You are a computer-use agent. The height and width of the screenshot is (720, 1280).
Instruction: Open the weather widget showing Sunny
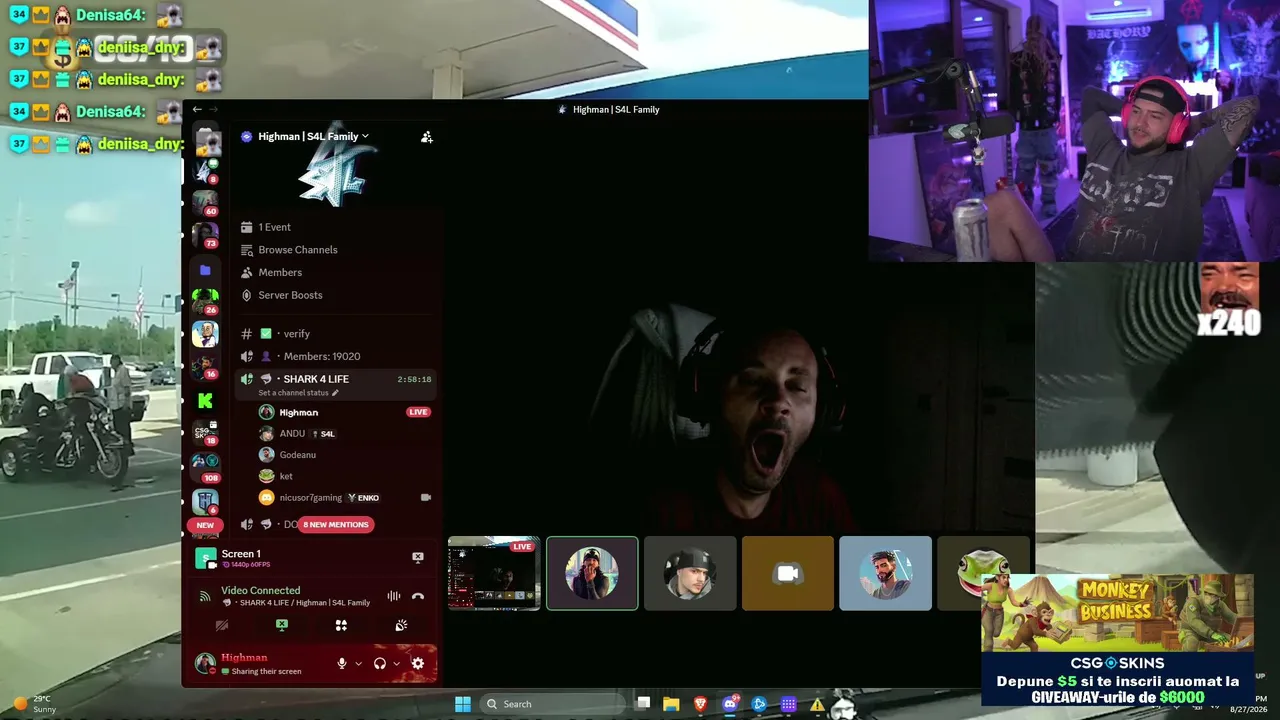coord(34,704)
